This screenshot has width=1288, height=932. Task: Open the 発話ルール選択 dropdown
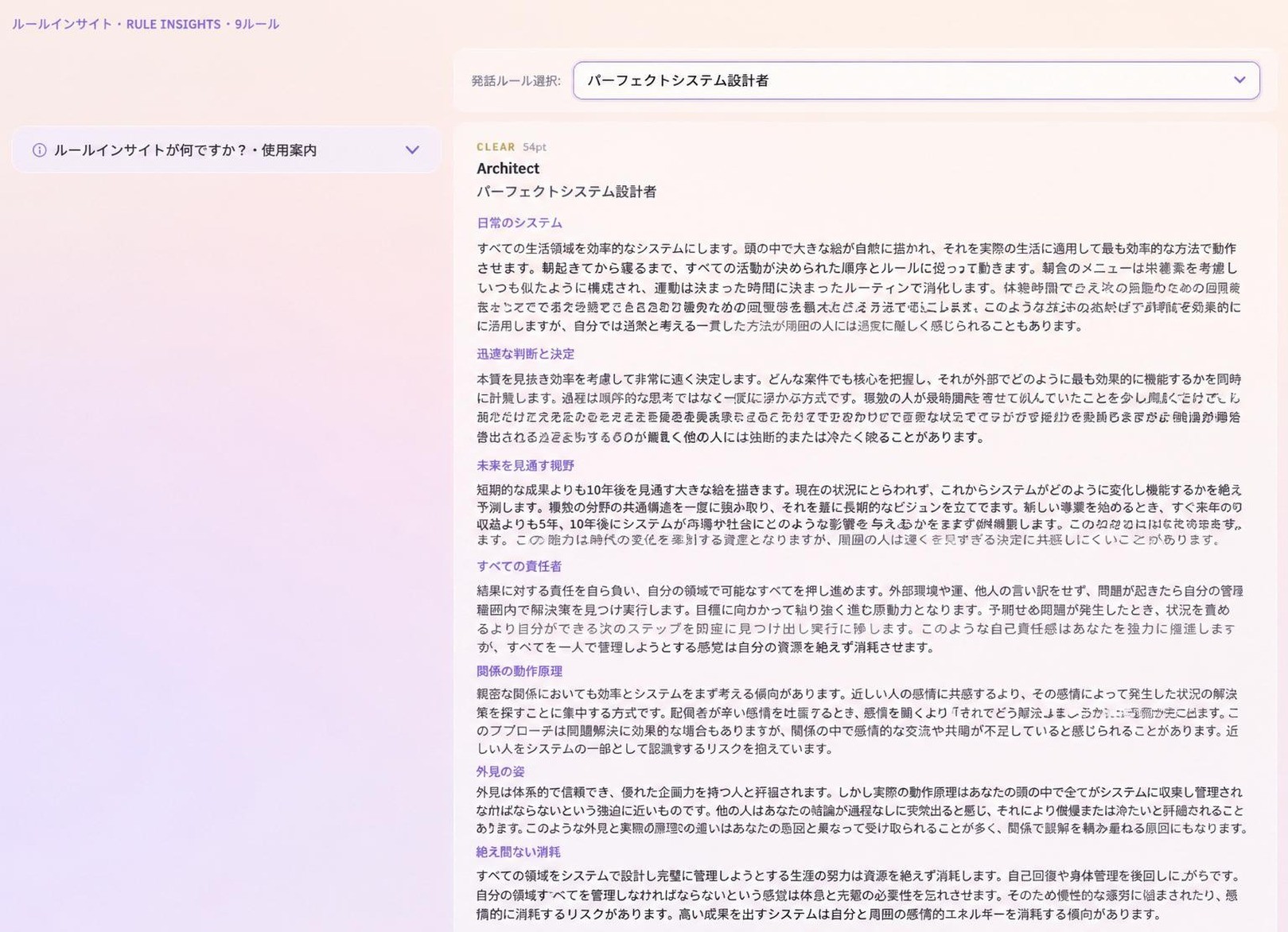point(916,80)
